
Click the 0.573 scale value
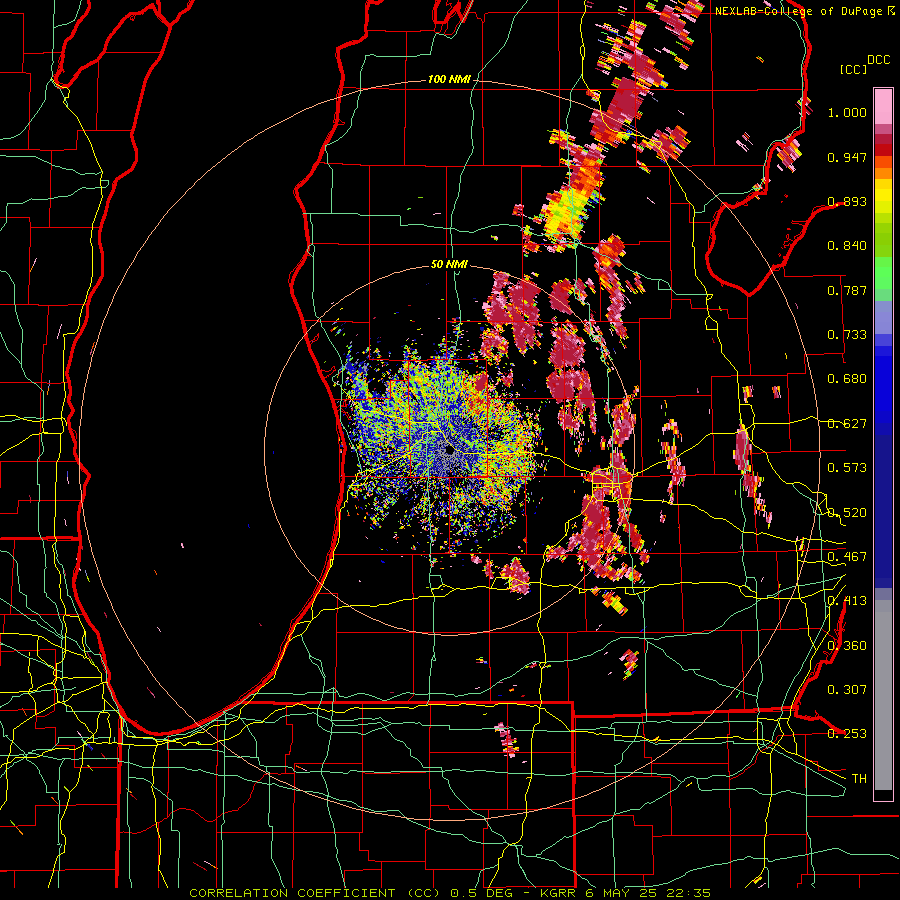pyautogui.click(x=847, y=468)
